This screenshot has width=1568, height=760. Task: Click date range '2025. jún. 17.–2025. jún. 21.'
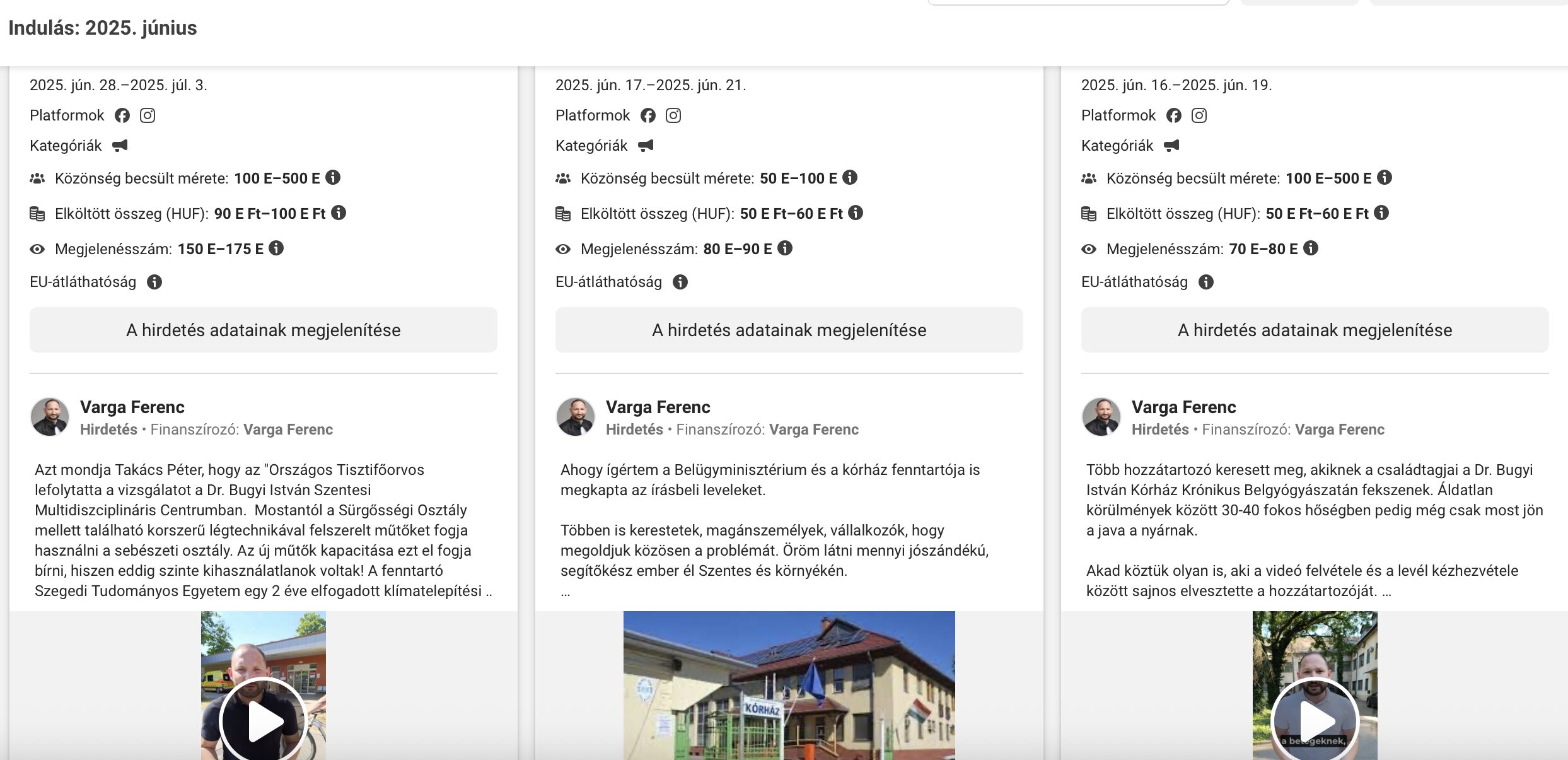point(651,85)
